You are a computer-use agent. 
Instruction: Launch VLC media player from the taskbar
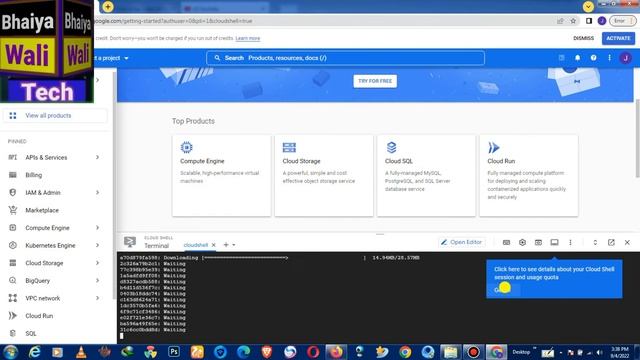coord(81,352)
